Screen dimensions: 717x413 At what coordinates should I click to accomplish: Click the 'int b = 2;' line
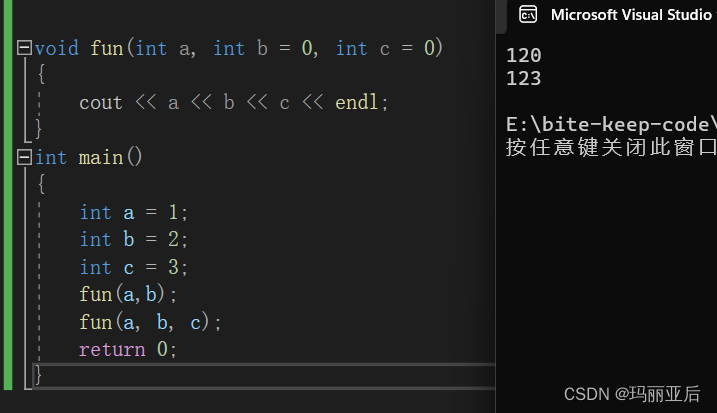point(134,240)
